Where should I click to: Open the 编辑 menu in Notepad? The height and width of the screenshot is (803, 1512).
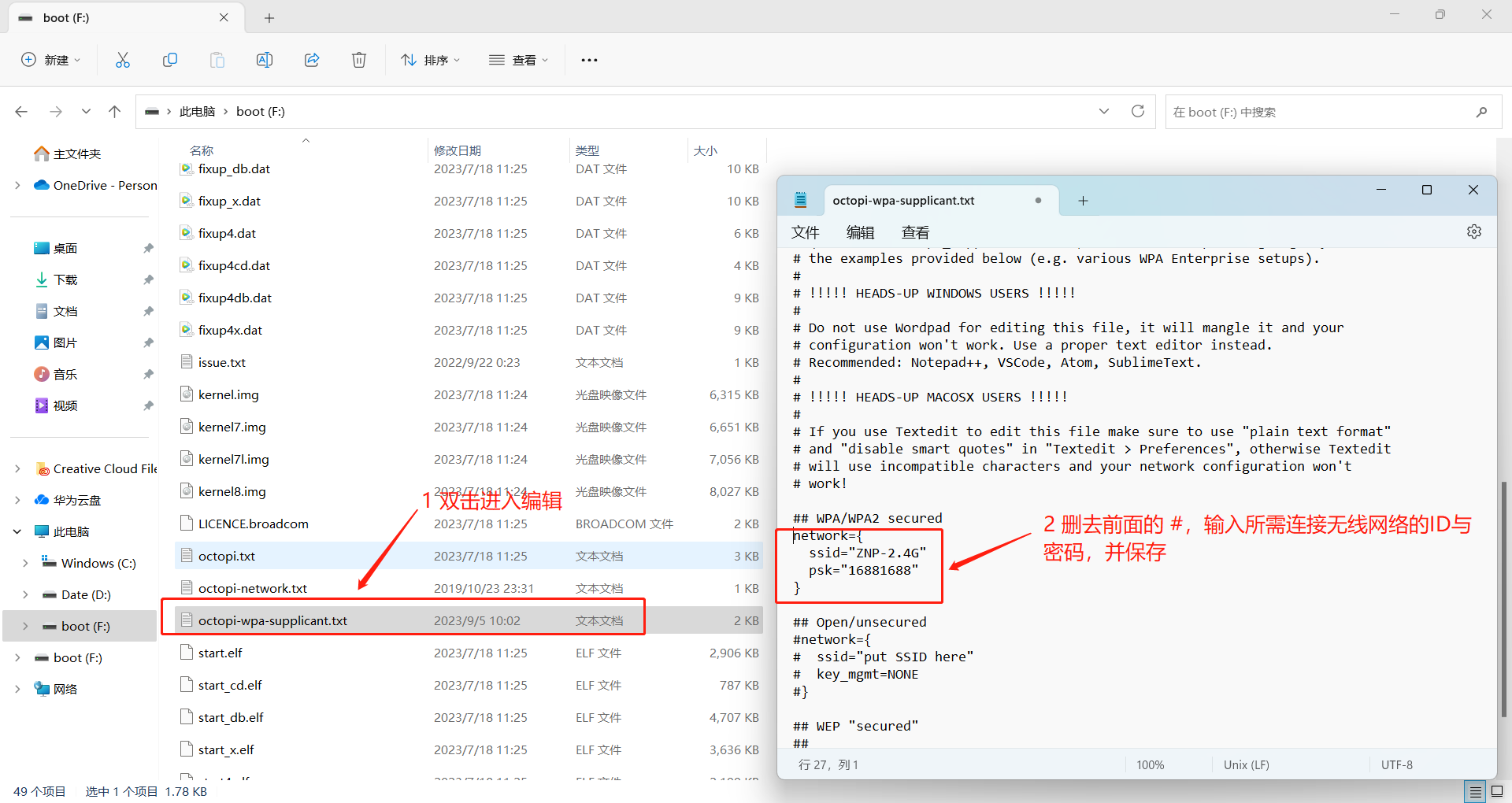tap(860, 232)
